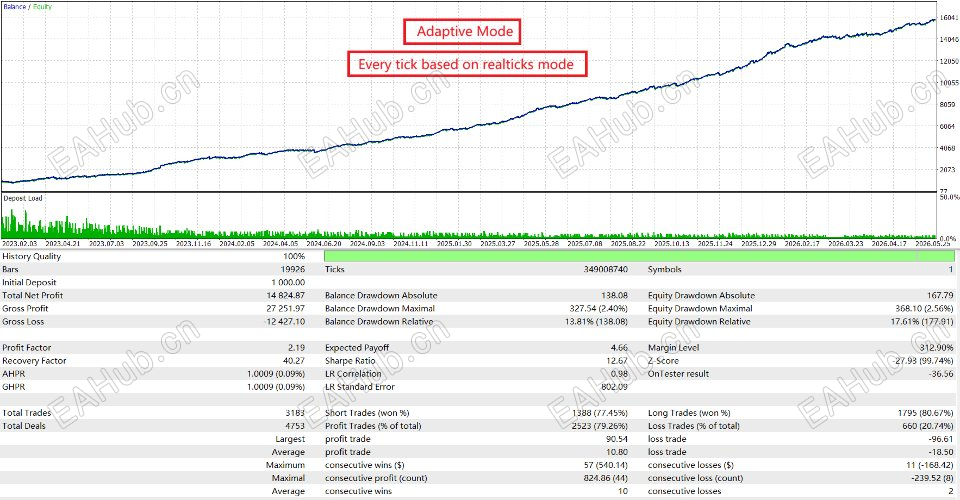
Task: Select the Initial Deposit value 1 000.00
Action: 288,283
